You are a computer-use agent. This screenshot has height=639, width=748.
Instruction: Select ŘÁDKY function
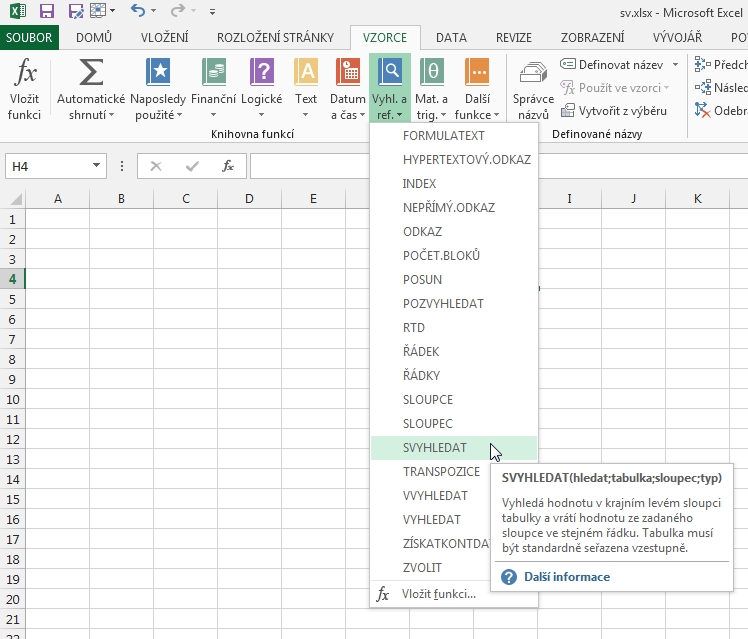pyautogui.click(x=454, y=376)
